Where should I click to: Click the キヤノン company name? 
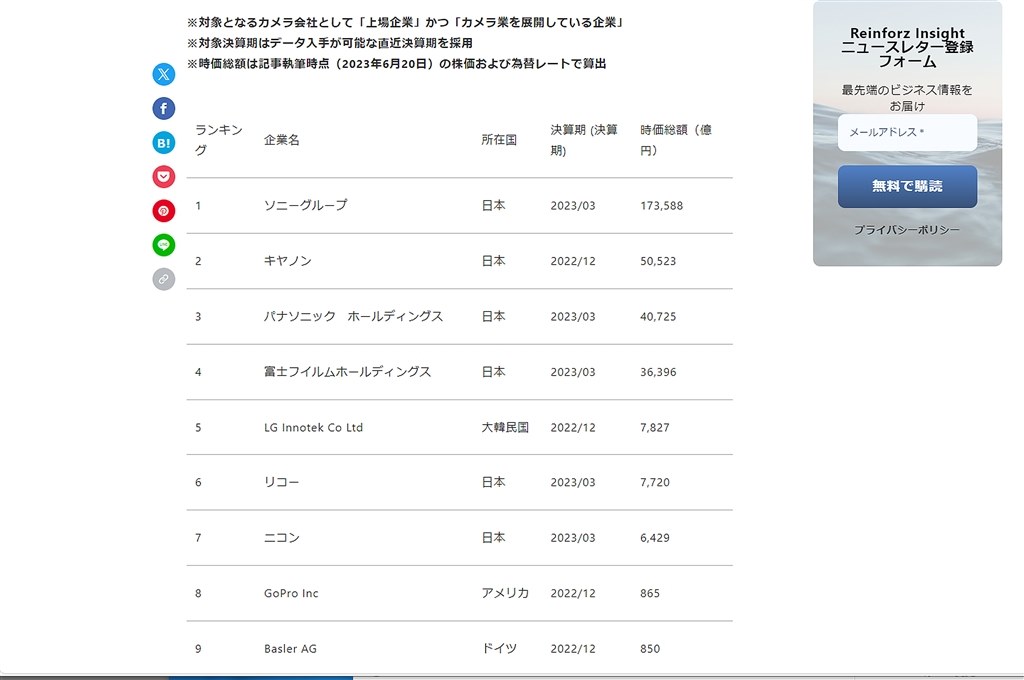(x=287, y=261)
